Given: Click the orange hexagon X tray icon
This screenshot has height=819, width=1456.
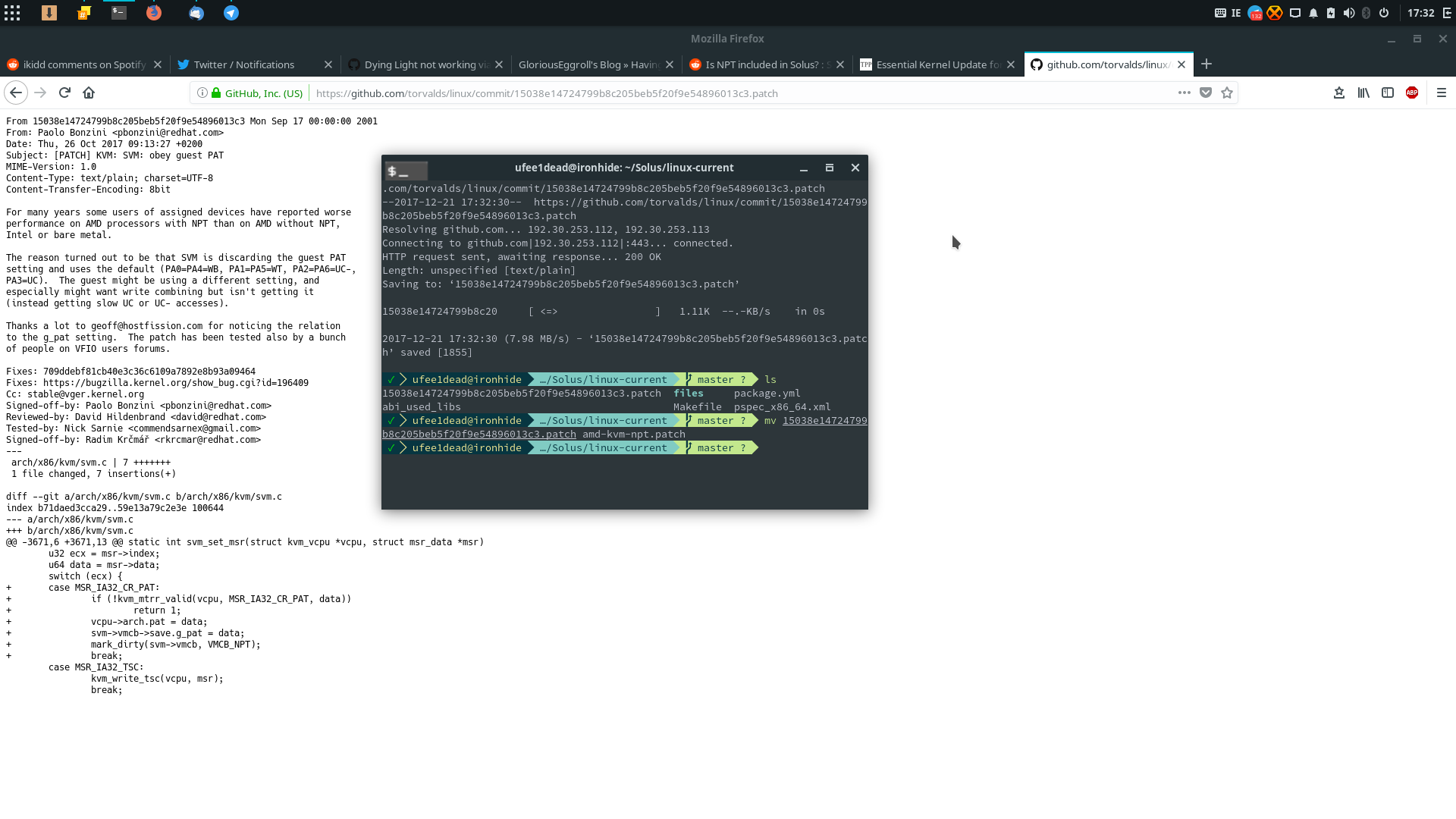Looking at the screenshot, I should [x=1275, y=13].
